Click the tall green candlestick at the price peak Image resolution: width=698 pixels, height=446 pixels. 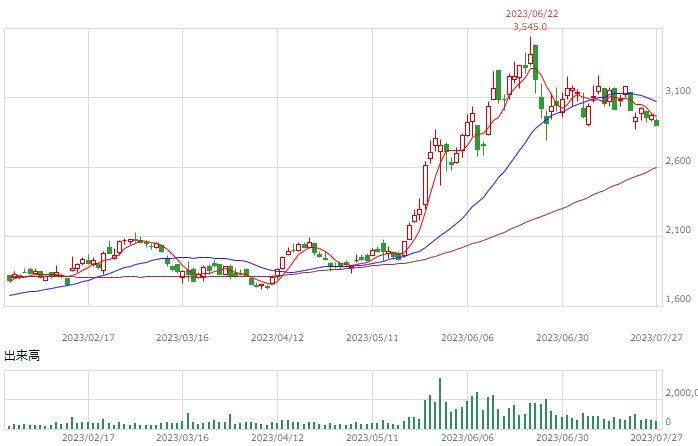536,62
